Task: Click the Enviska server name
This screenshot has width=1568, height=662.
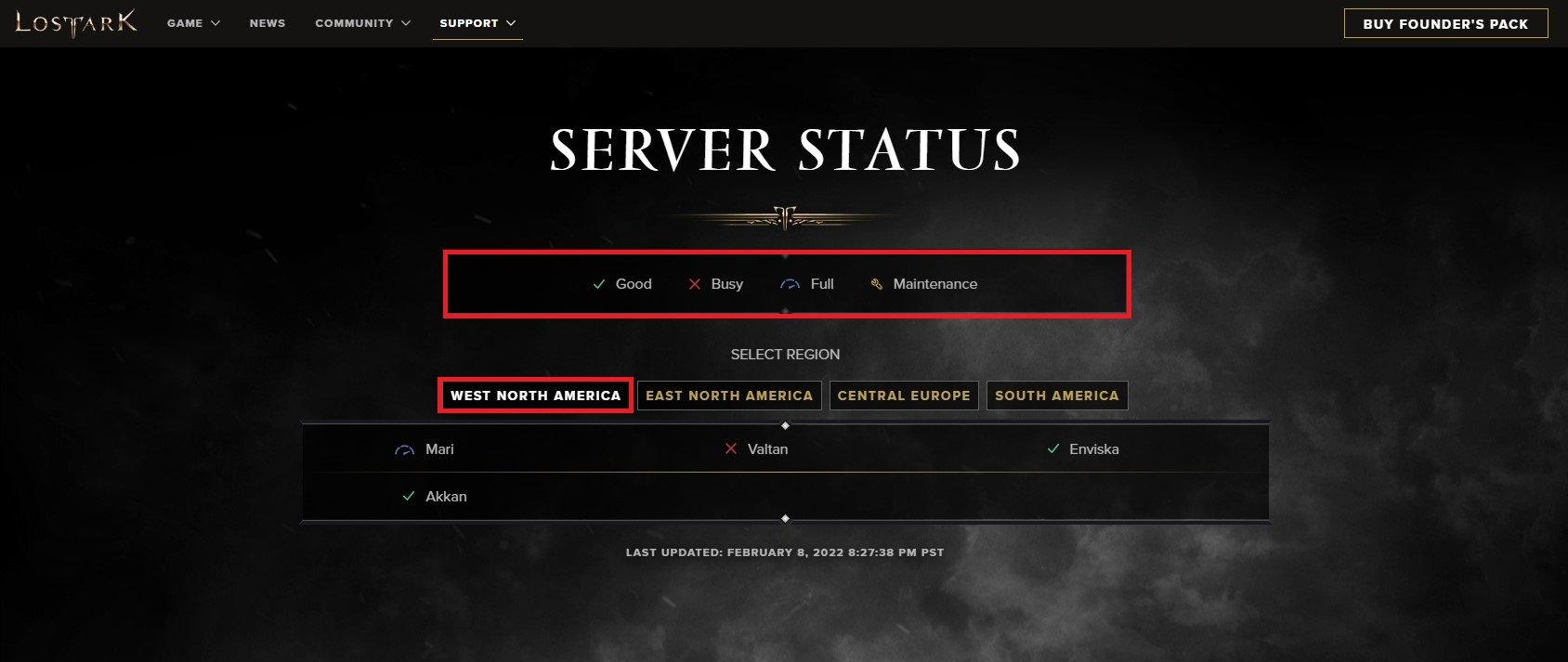Action: coord(1094,449)
